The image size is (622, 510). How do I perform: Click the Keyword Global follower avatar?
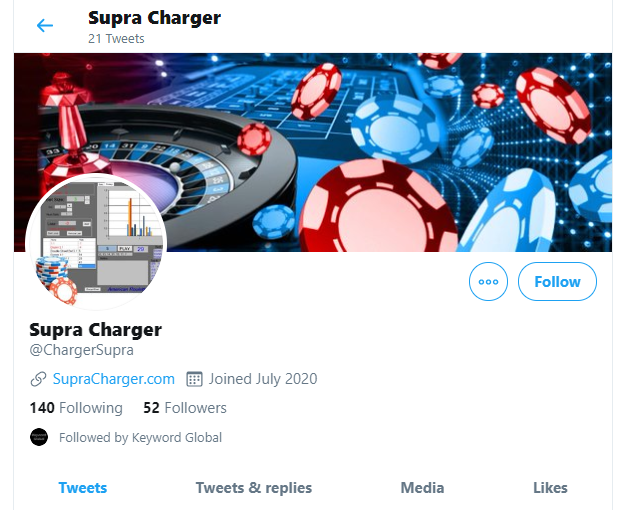pos(39,437)
